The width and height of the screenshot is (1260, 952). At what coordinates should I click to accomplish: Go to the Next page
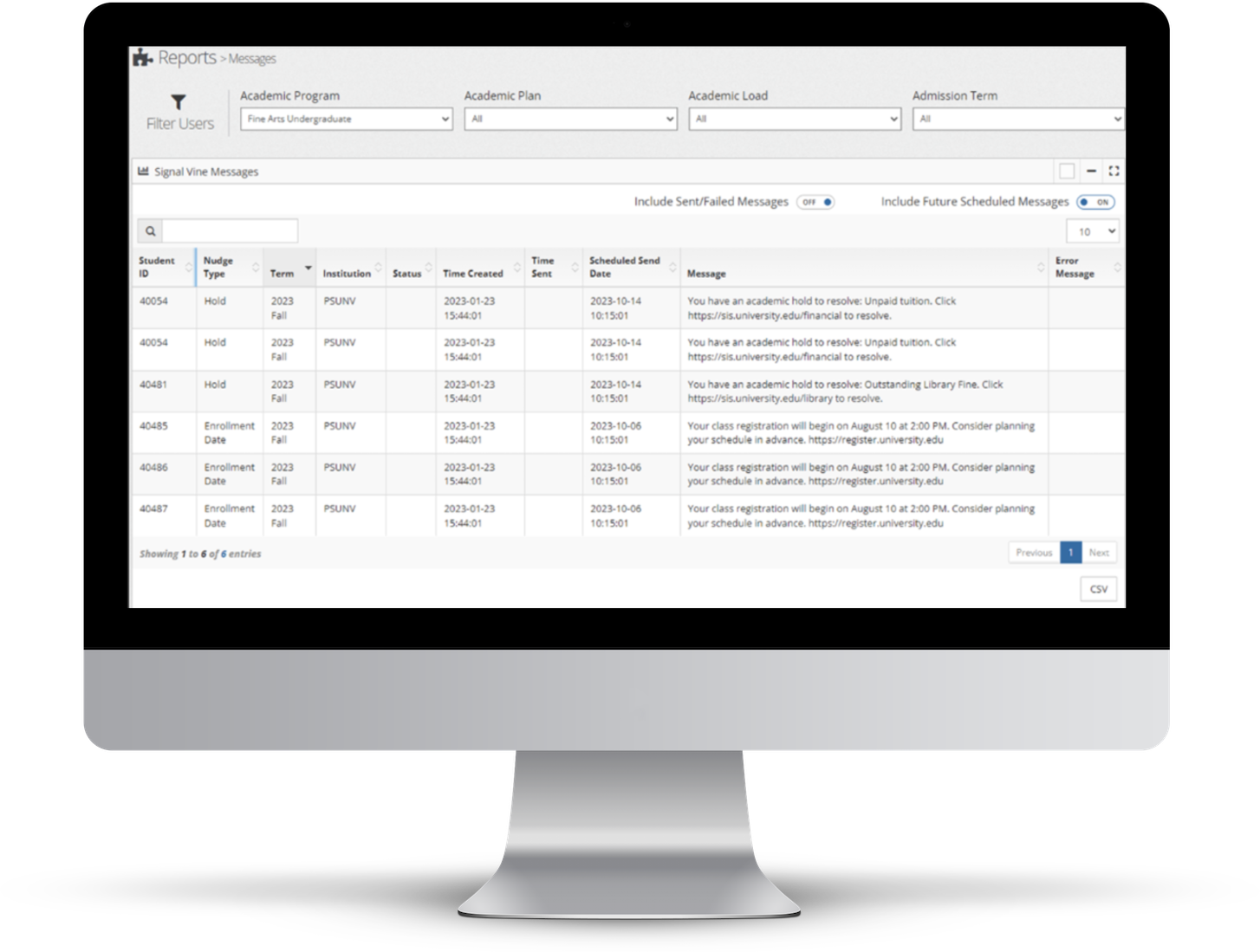click(x=1099, y=553)
